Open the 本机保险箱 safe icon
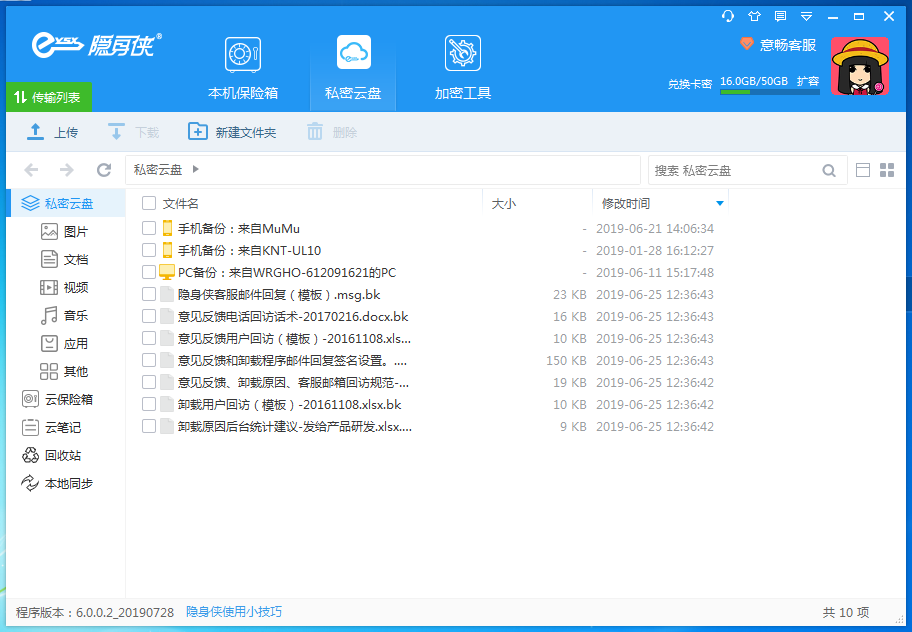912x632 pixels. (x=242, y=55)
